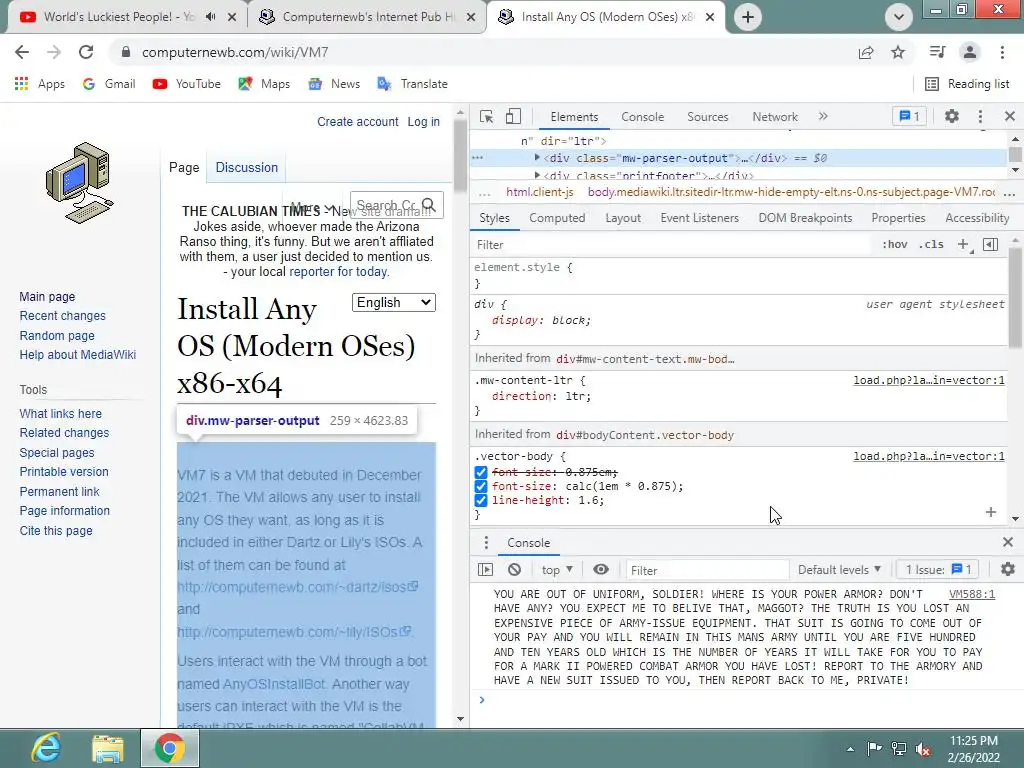The height and width of the screenshot is (768, 1024).
Task: Open DevTools settings gear icon
Action: (952, 116)
